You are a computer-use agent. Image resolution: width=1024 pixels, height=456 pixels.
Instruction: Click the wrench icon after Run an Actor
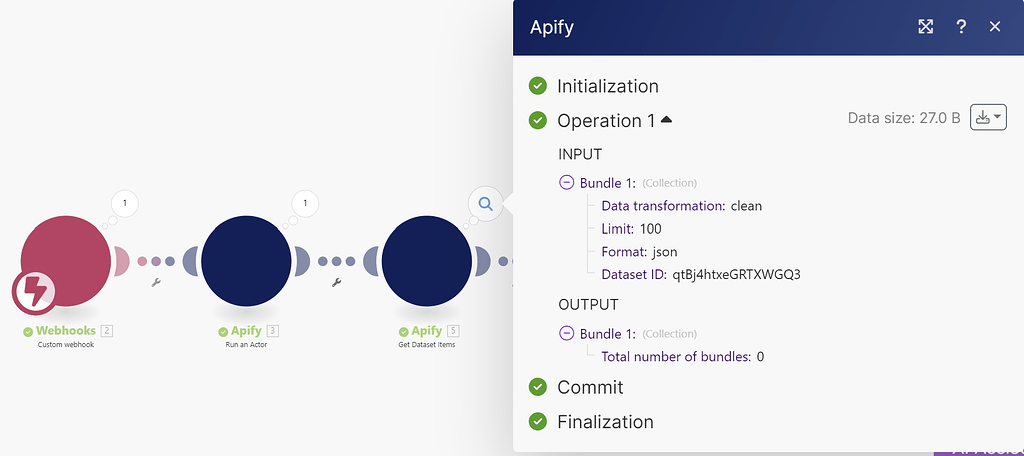(337, 283)
